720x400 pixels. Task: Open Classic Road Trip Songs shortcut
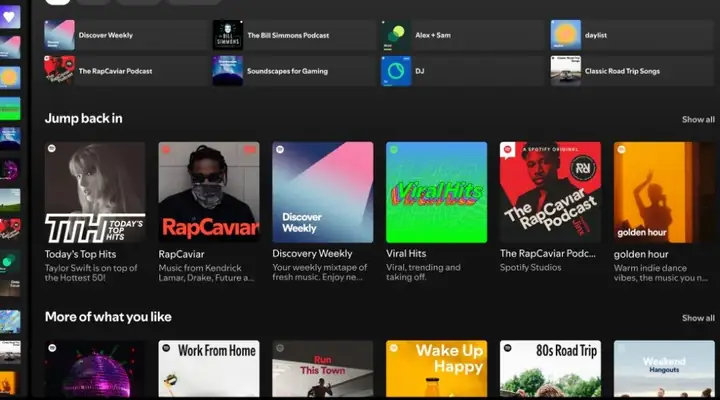tap(632, 71)
